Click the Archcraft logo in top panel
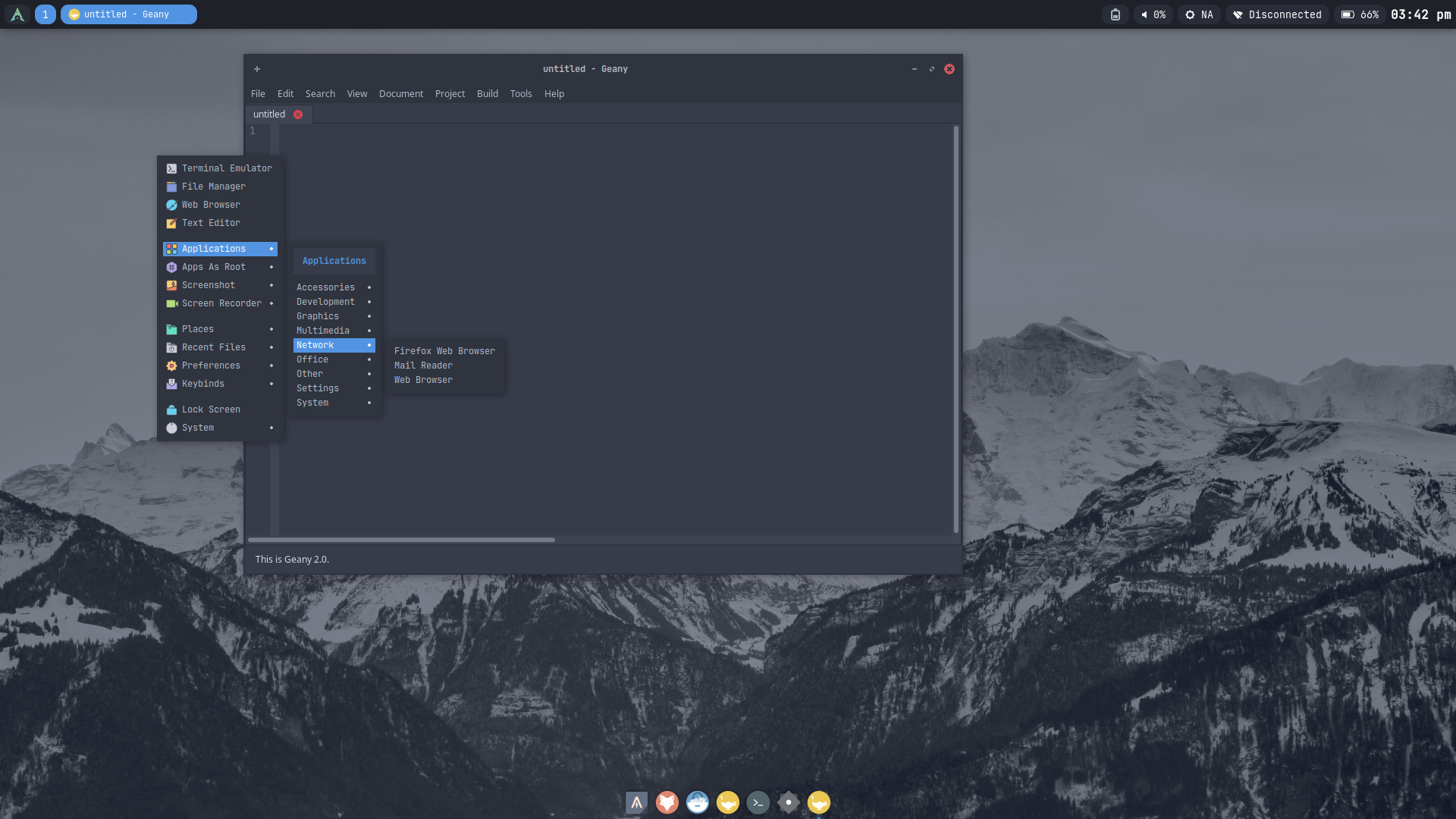 point(17,14)
